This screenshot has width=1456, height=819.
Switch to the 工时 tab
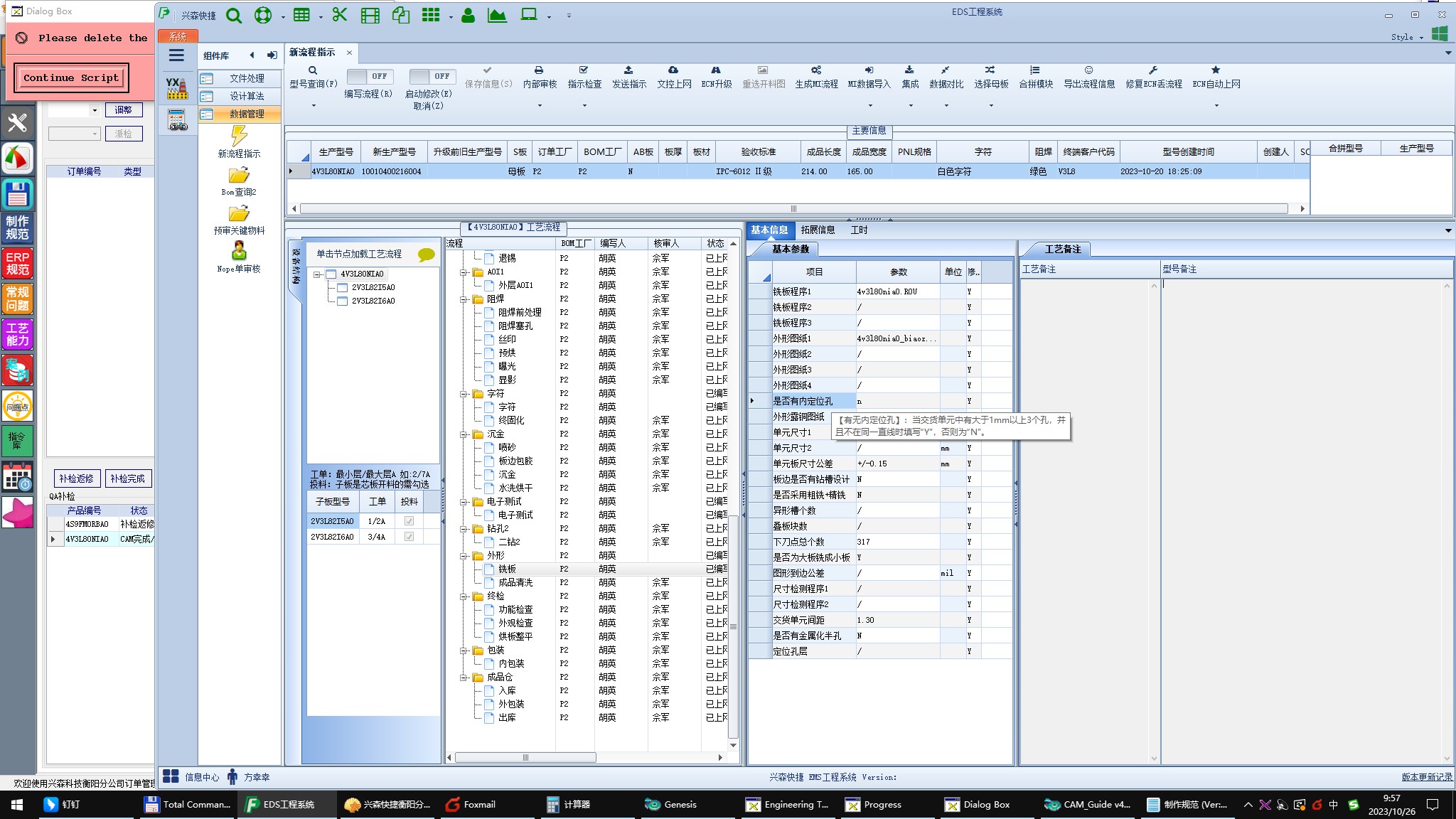click(859, 230)
